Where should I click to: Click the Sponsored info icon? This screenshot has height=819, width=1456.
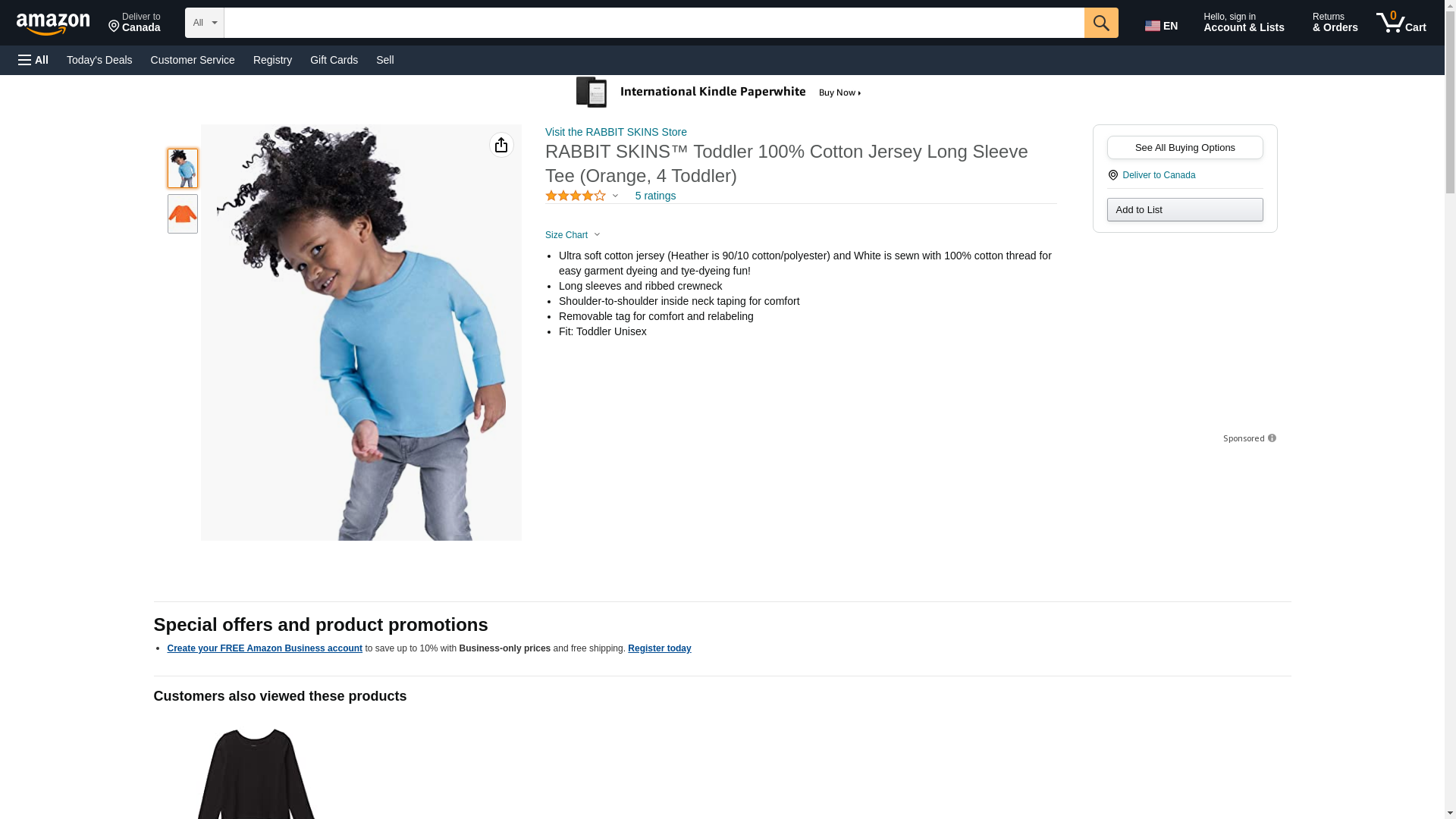(1272, 438)
